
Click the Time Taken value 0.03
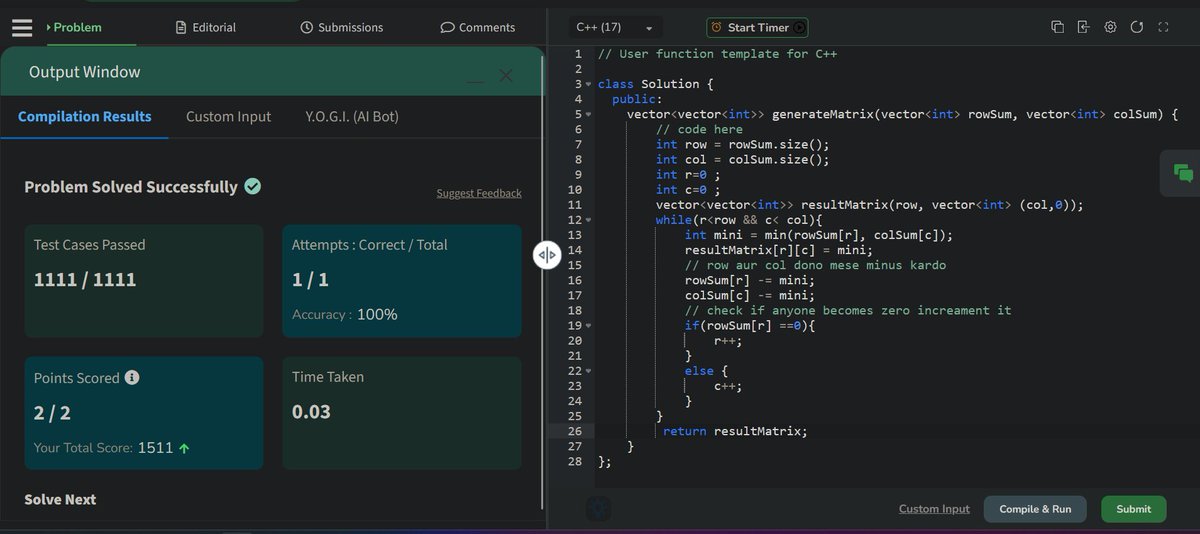tap(311, 412)
